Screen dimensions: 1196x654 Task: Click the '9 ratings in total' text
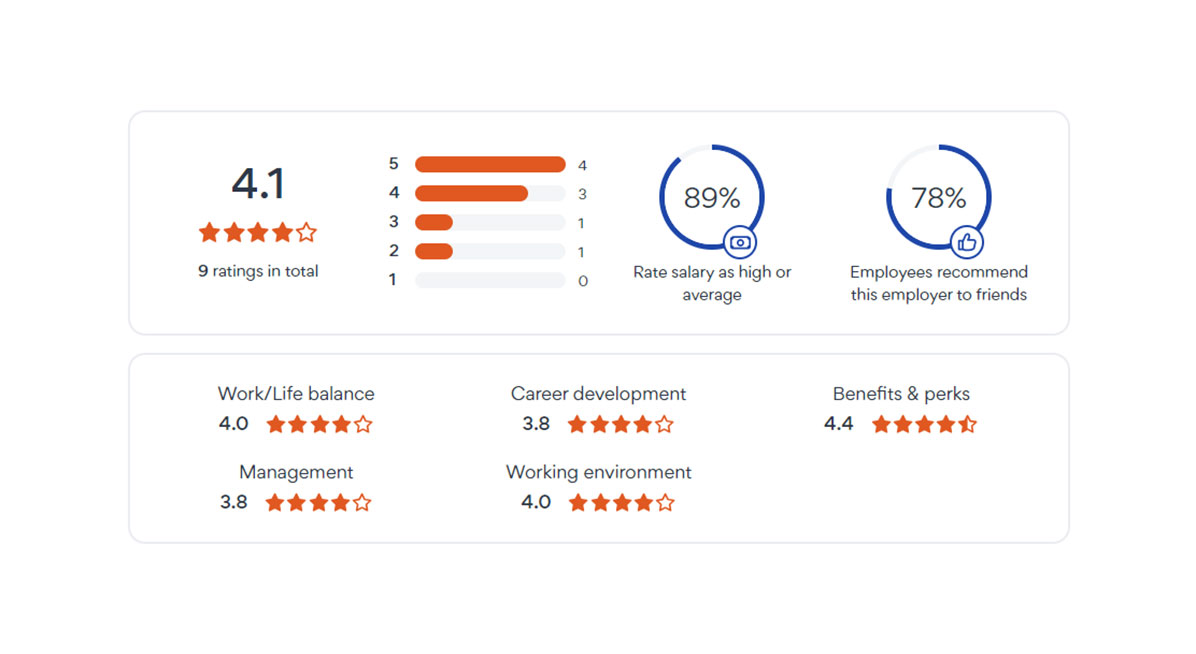click(x=258, y=271)
